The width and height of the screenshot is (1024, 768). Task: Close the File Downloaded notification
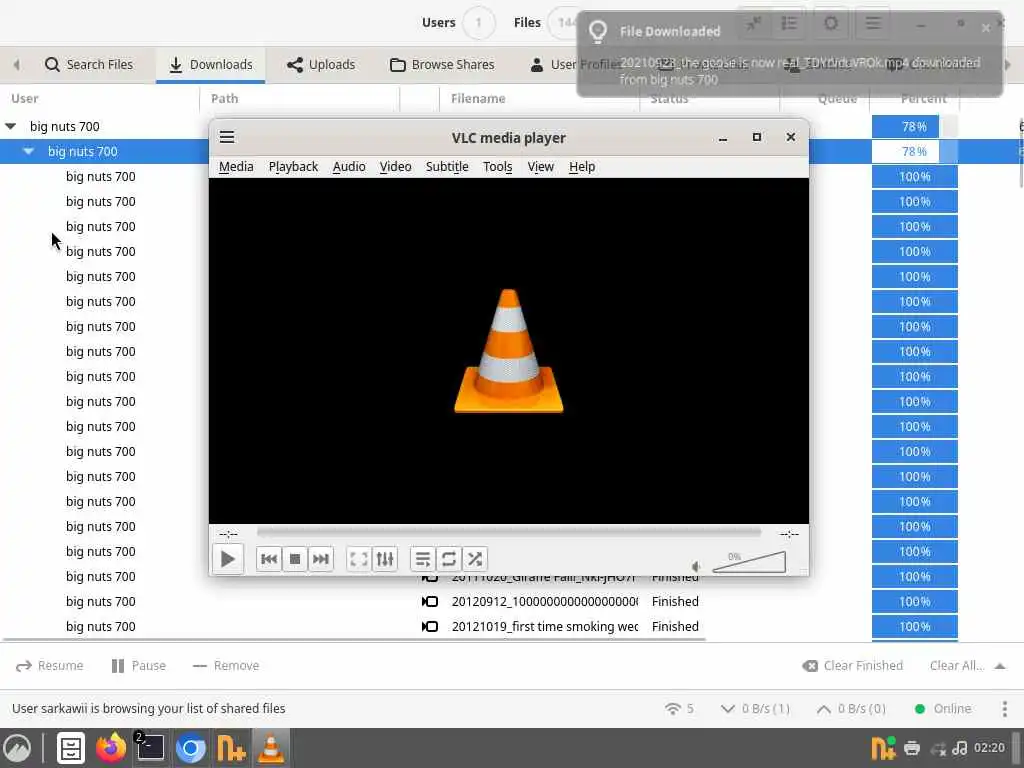986,27
